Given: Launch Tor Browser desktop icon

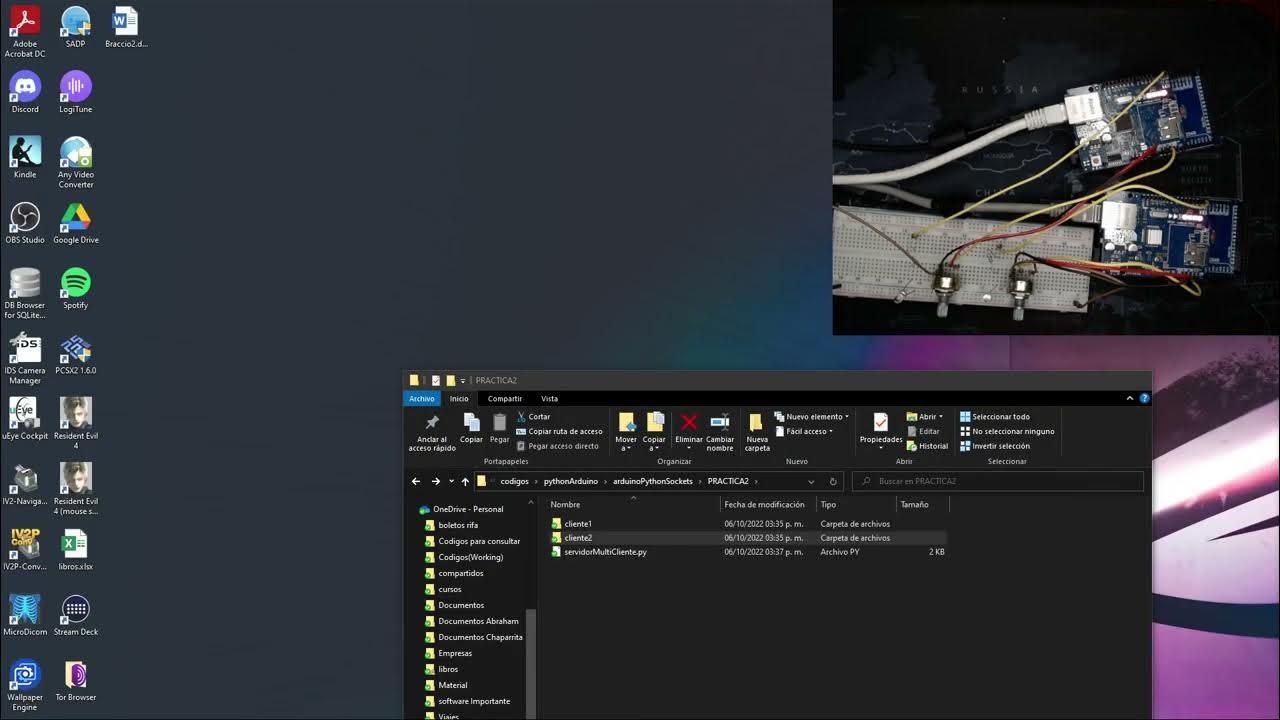Looking at the screenshot, I should (75, 680).
